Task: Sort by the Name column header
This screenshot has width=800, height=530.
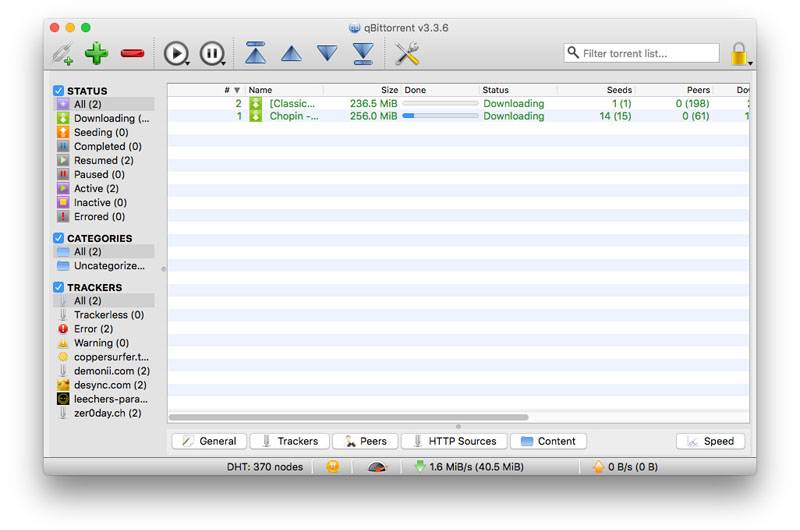Action: [284, 90]
